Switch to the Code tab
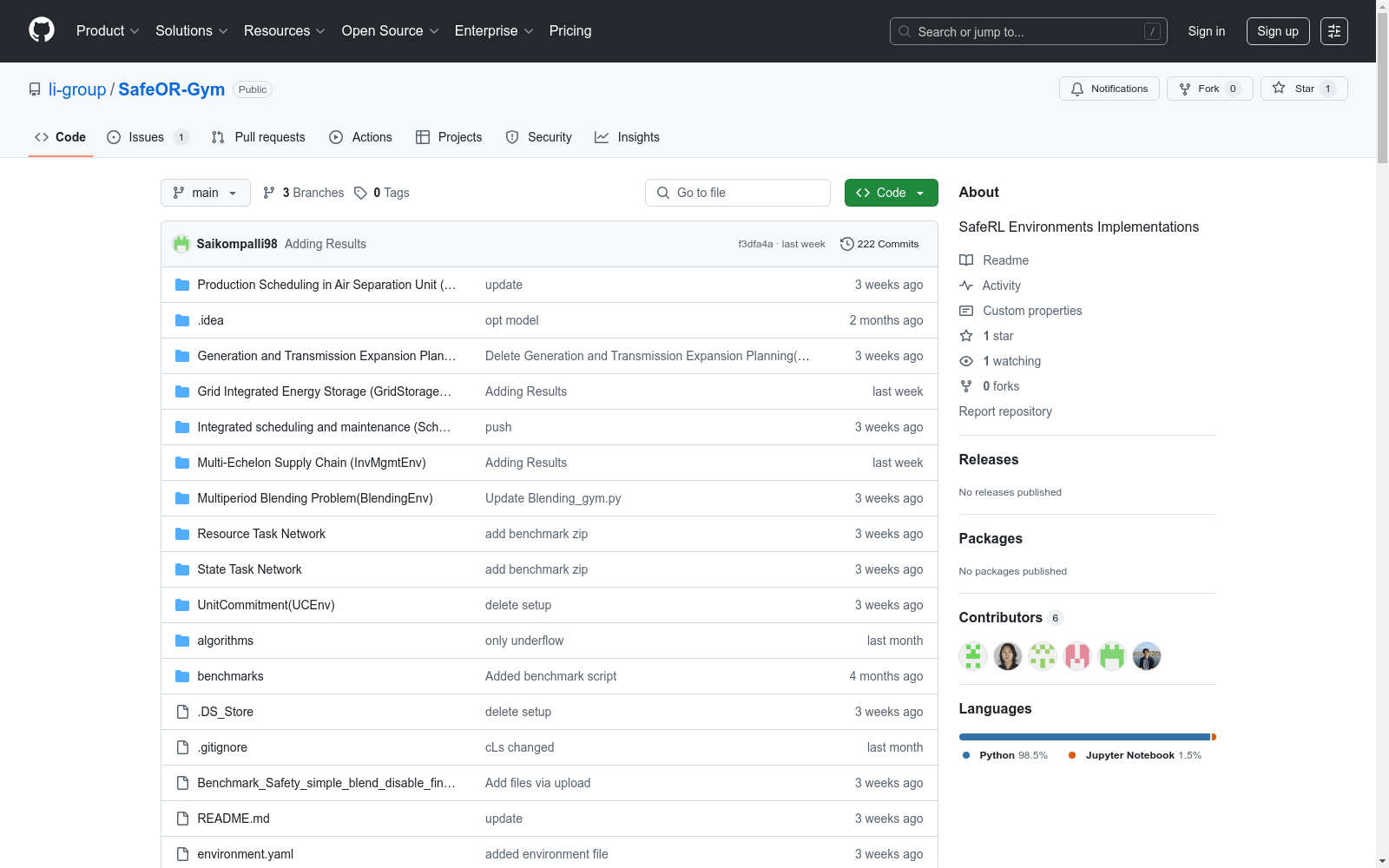This screenshot has width=1389, height=868. tap(61, 137)
